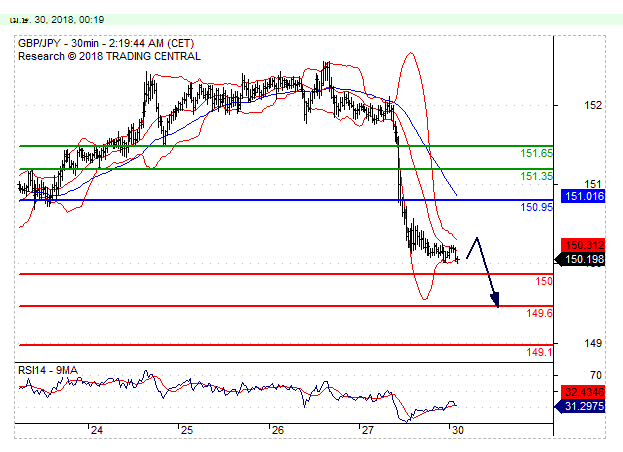Click the blue 151.016 price tag
Viewport: 623px width, 452px height.
[583, 196]
